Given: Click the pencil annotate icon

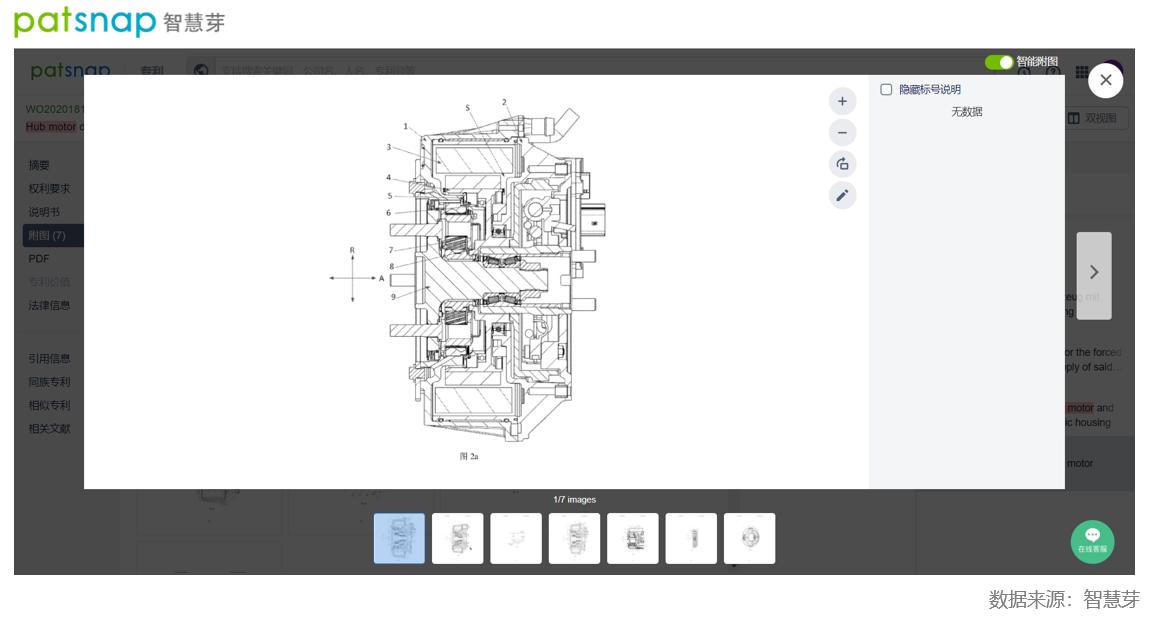Looking at the screenshot, I should coord(842,196).
